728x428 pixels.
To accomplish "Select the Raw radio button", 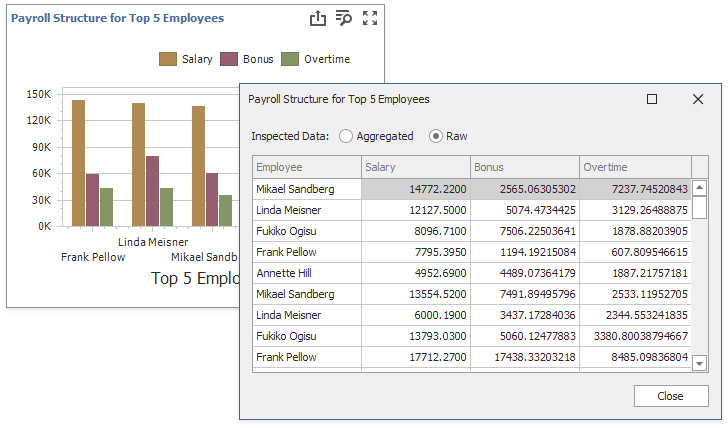I will [436, 136].
